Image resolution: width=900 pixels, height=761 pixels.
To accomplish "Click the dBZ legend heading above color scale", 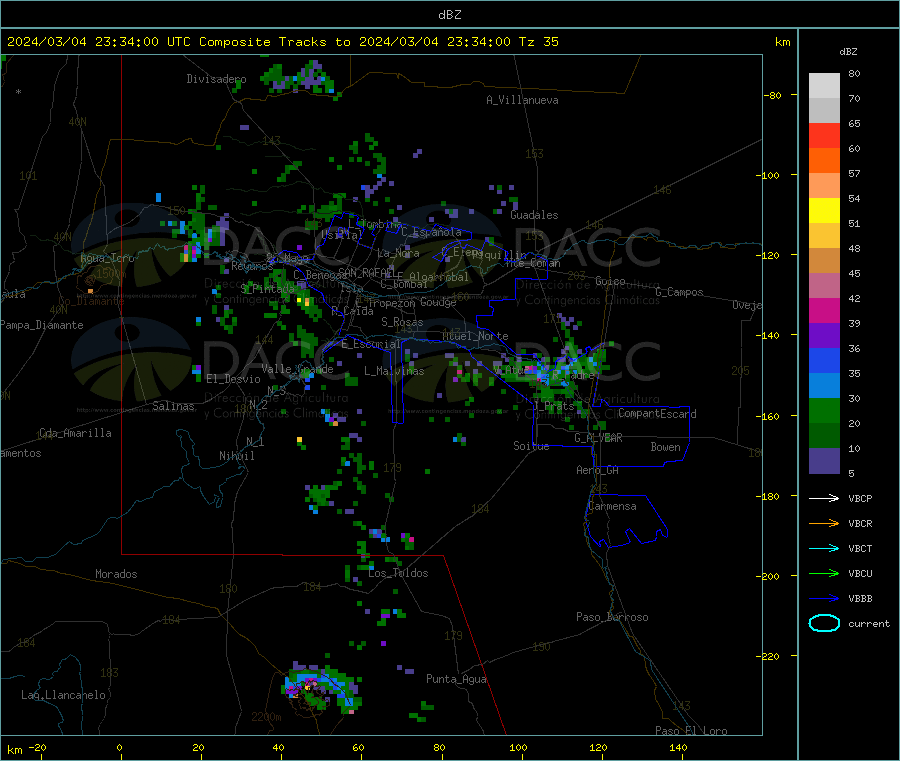I will (848, 52).
